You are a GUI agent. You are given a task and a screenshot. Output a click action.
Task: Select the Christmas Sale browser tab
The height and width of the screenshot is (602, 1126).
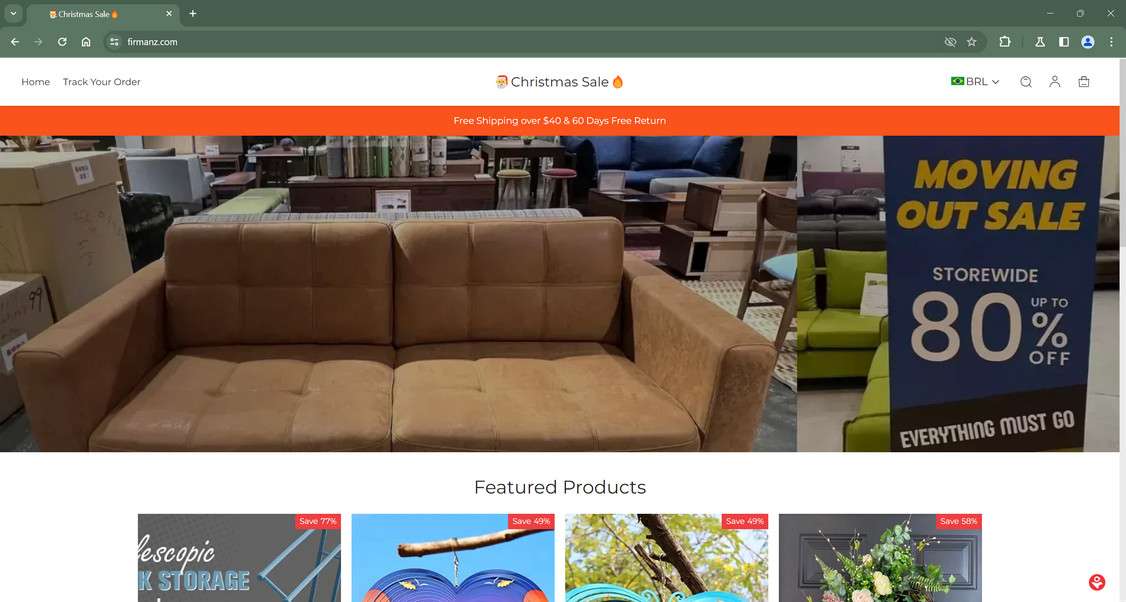103,14
